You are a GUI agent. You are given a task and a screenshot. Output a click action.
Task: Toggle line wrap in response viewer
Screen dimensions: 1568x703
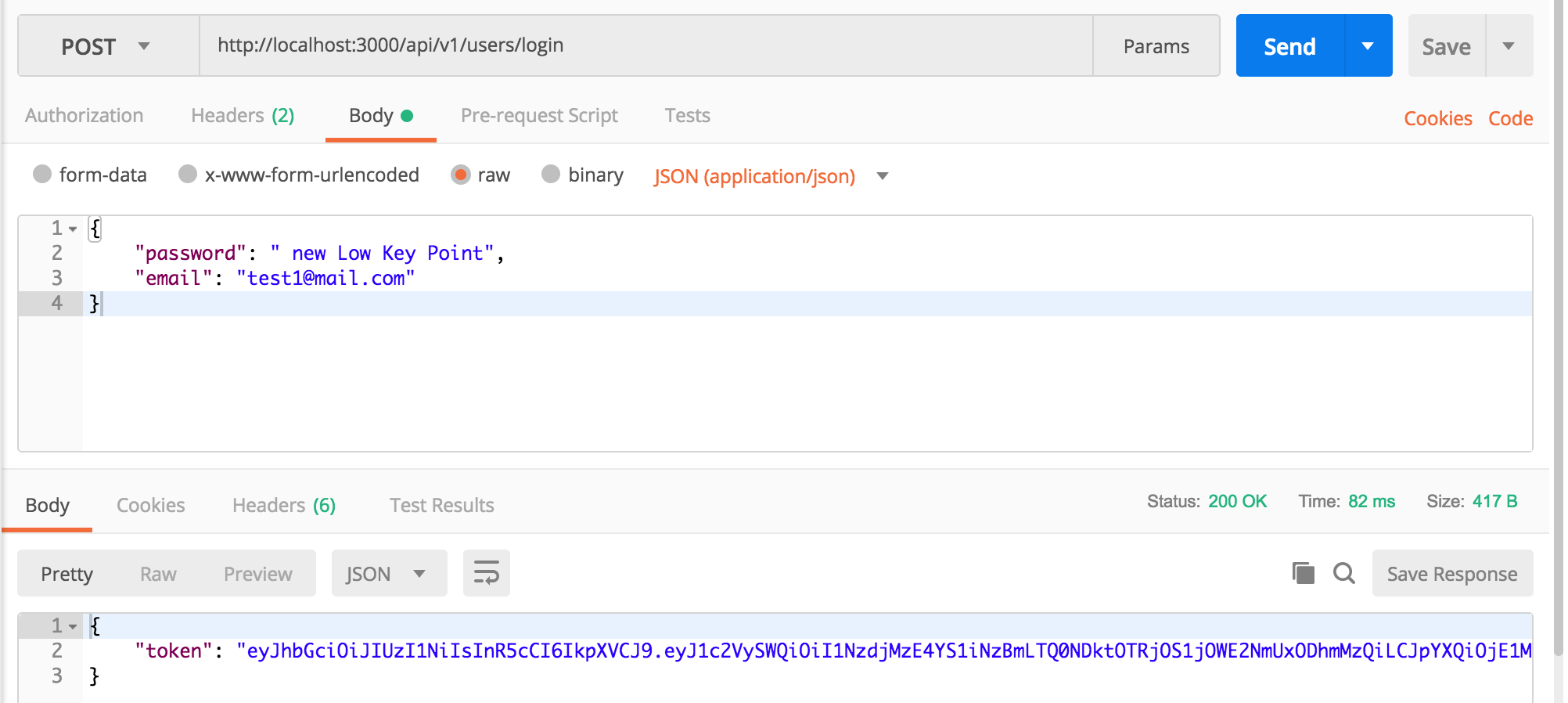click(486, 573)
